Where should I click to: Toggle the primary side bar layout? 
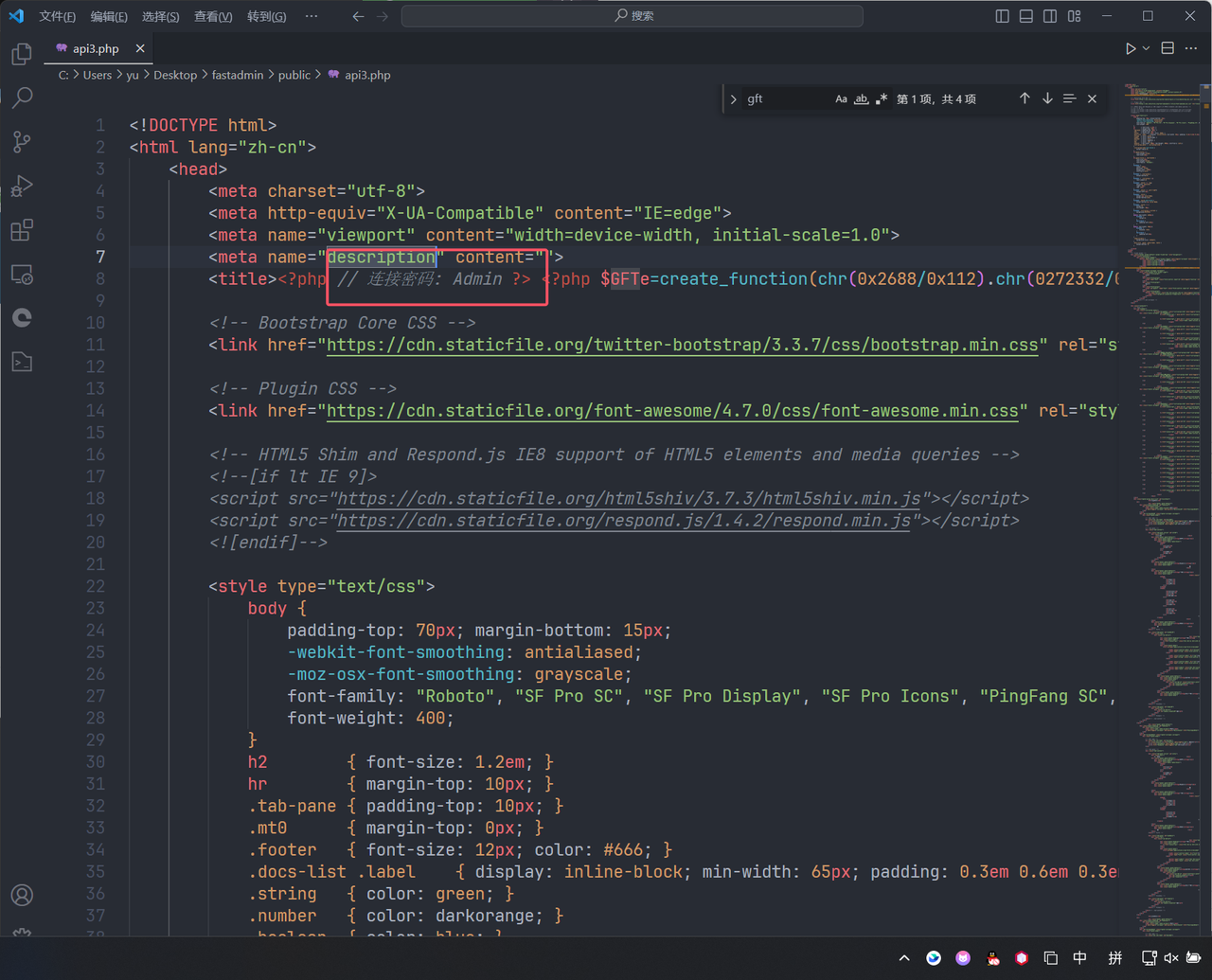(1002, 16)
